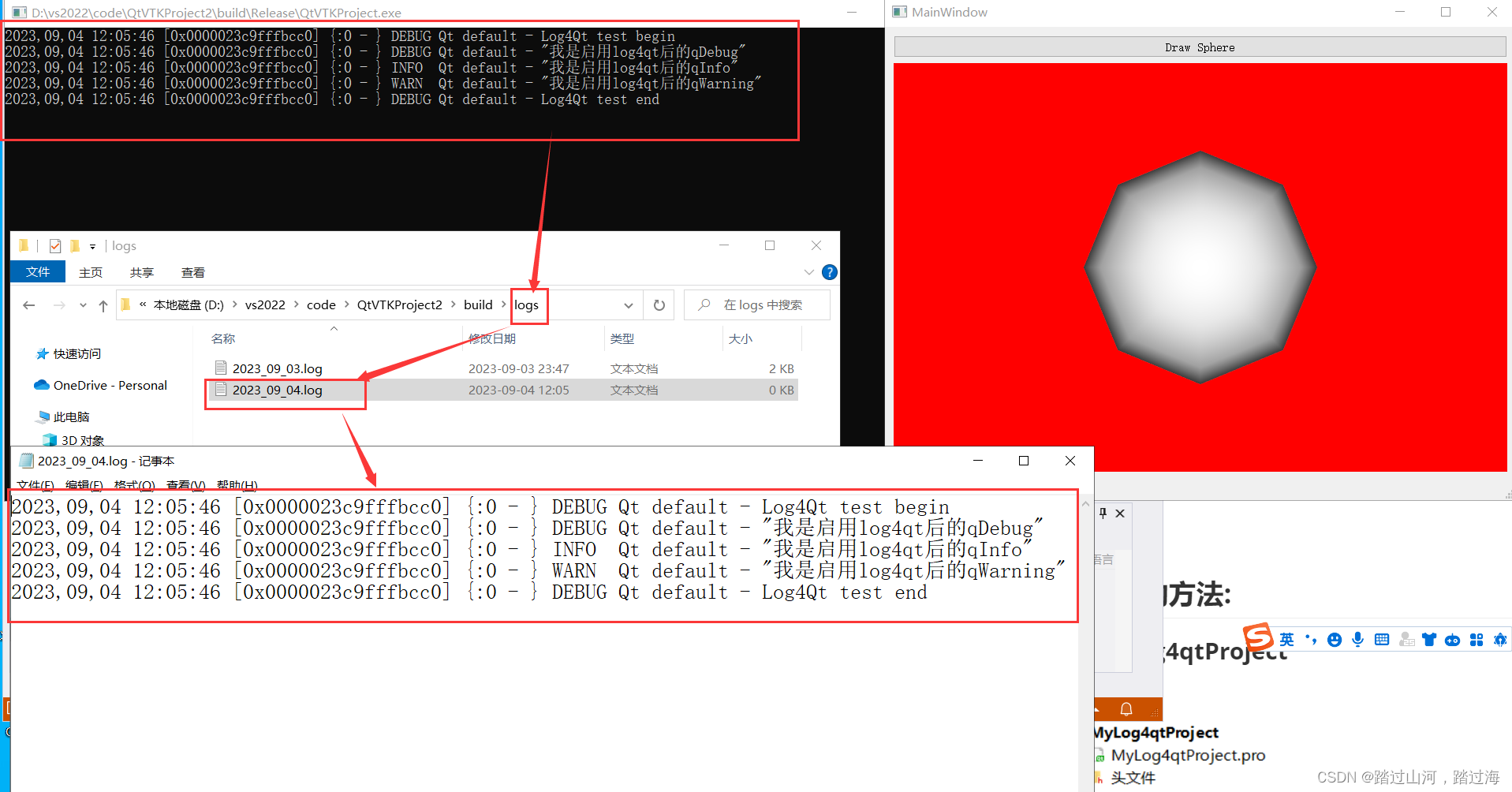1512x792 pixels.
Task: Go back in the logs Explorer window
Action: pos(29,305)
